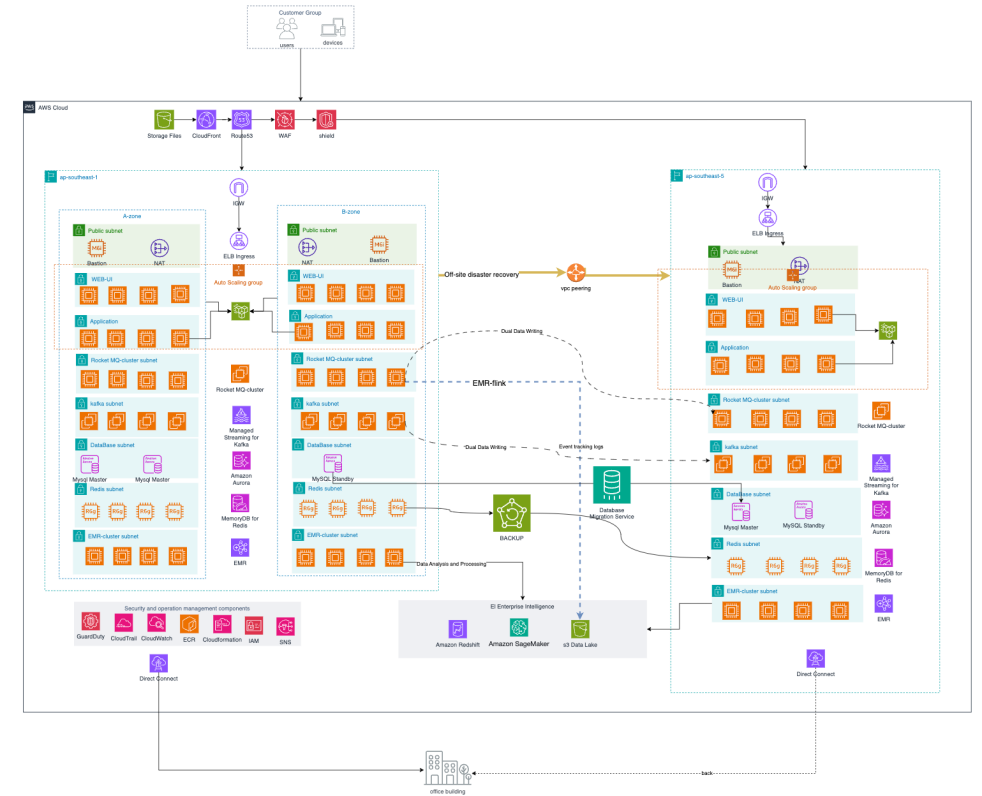Select the Bastion icon in A-zone
Viewport: 982px width, 796px height.
click(x=96, y=249)
